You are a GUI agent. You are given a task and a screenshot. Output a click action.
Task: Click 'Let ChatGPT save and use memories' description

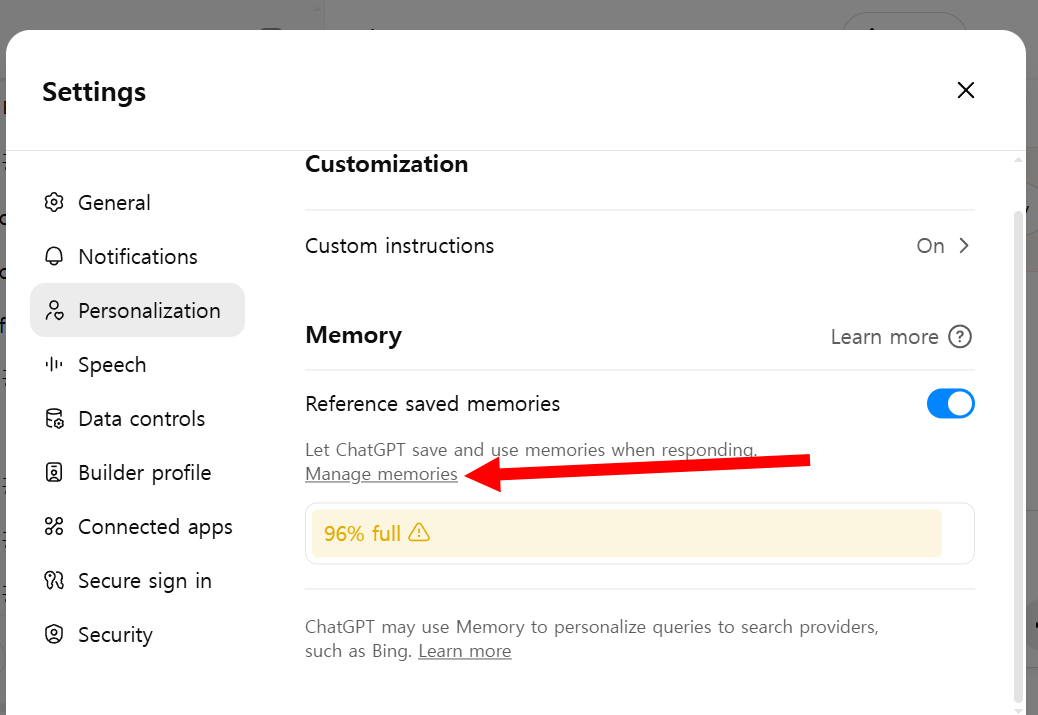pyautogui.click(x=531, y=450)
